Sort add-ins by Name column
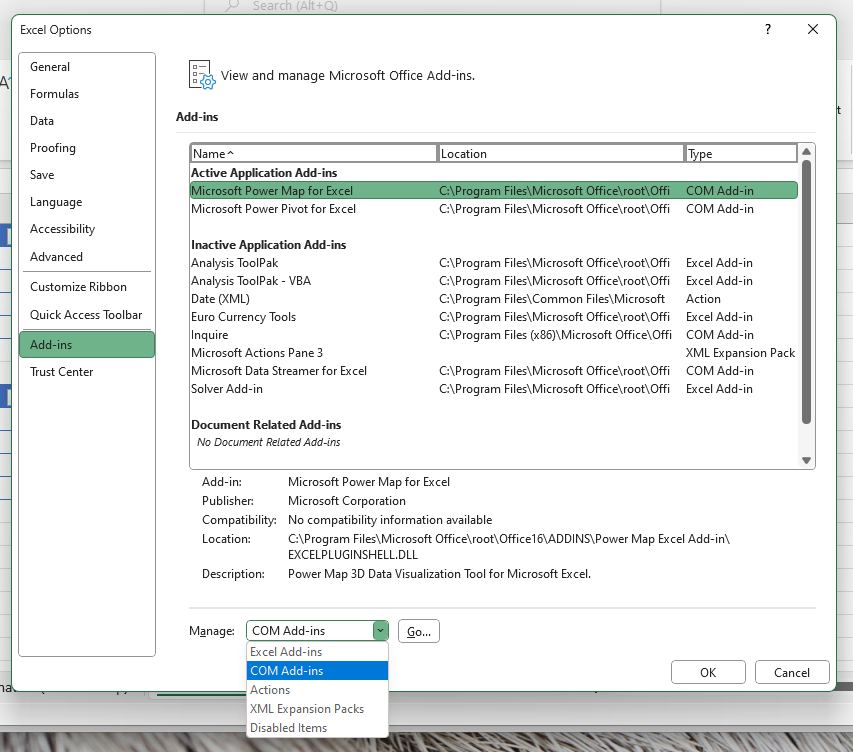853x752 pixels. click(x=313, y=153)
